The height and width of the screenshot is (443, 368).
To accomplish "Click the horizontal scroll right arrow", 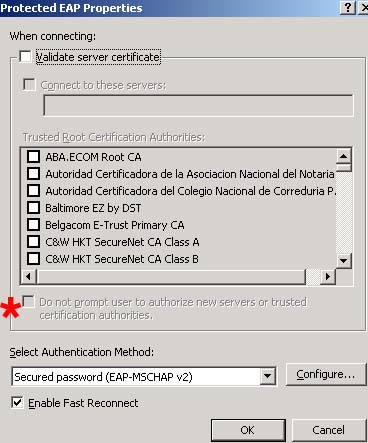I will coord(328,276).
